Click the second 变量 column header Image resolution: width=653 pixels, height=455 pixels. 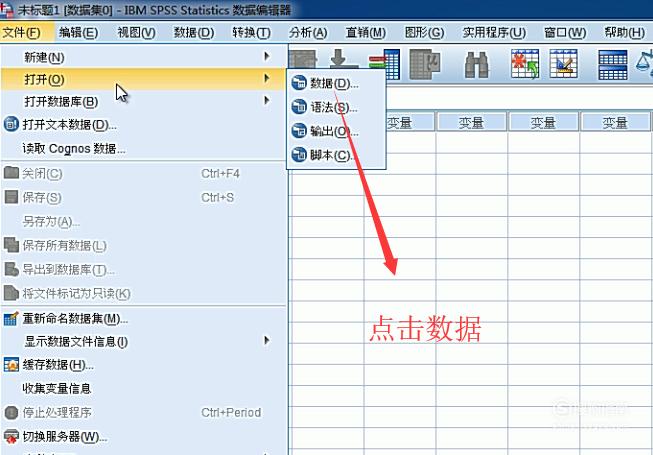tap(471, 122)
